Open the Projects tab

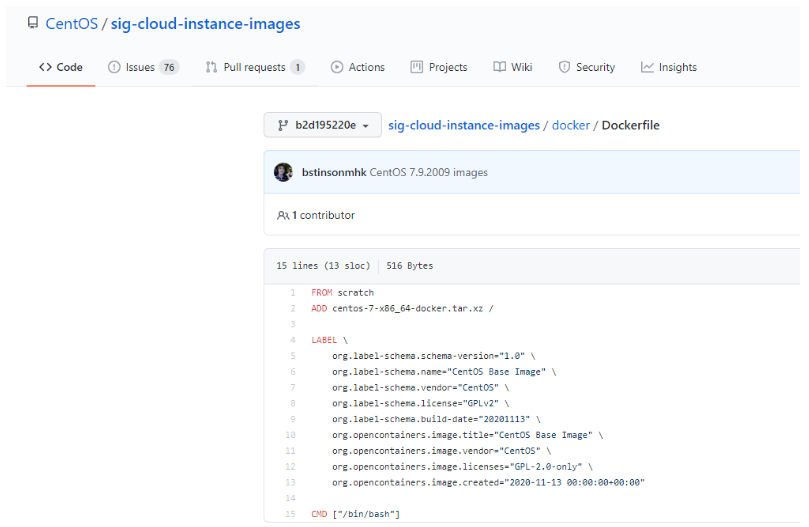439,67
